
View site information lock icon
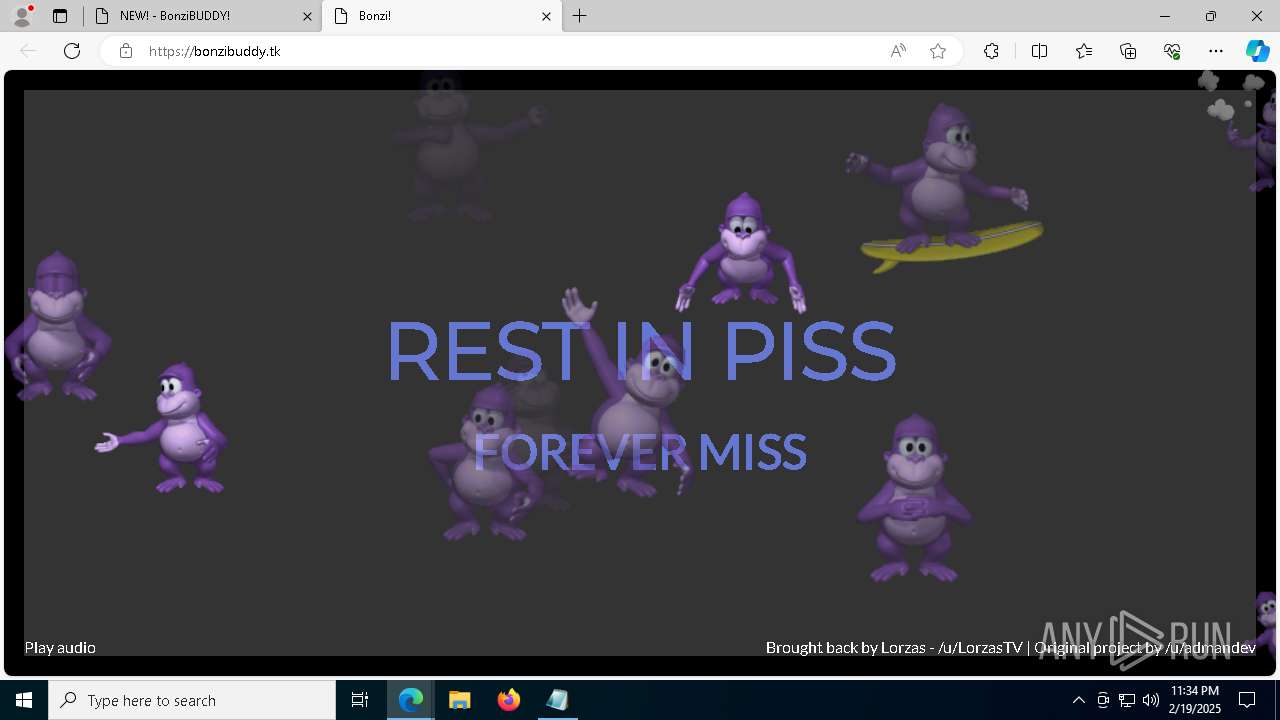click(125, 51)
